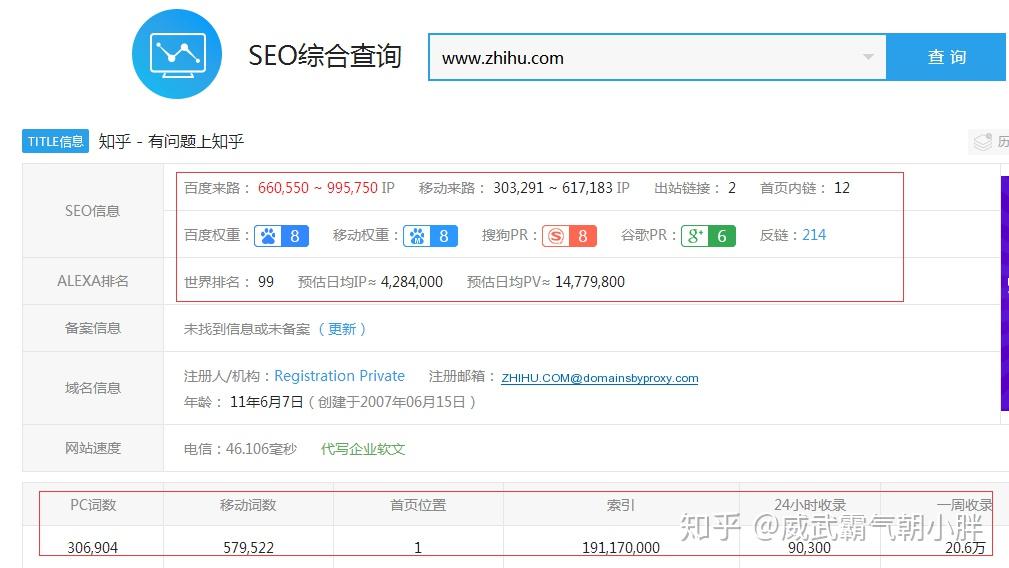Open the domain input dropdown arrow
The height and width of the screenshot is (568, 1009).
pyautogui.click(x=868, y=57)
